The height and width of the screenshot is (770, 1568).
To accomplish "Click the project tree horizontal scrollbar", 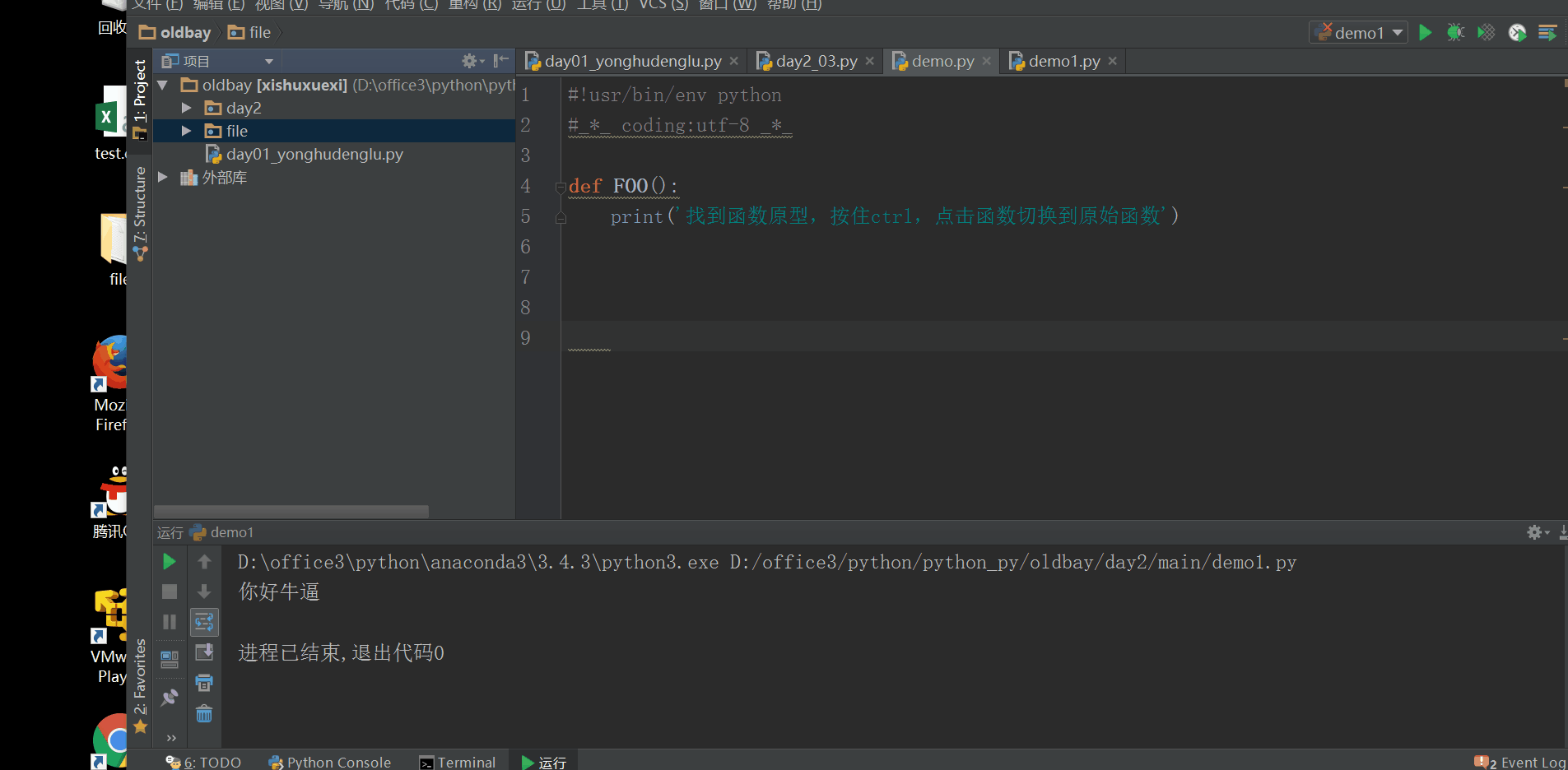I will (x=291, y=511).
